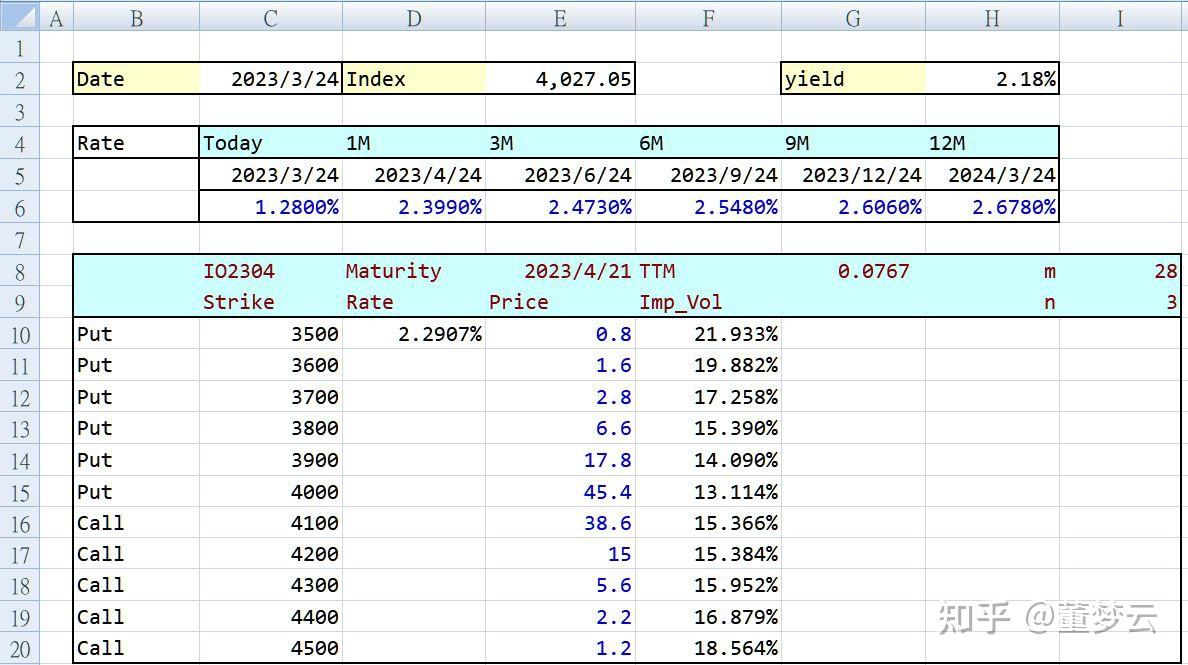Click the Strike column heading
This screenshot has height=665, width=1188.
tap(270, 302)
